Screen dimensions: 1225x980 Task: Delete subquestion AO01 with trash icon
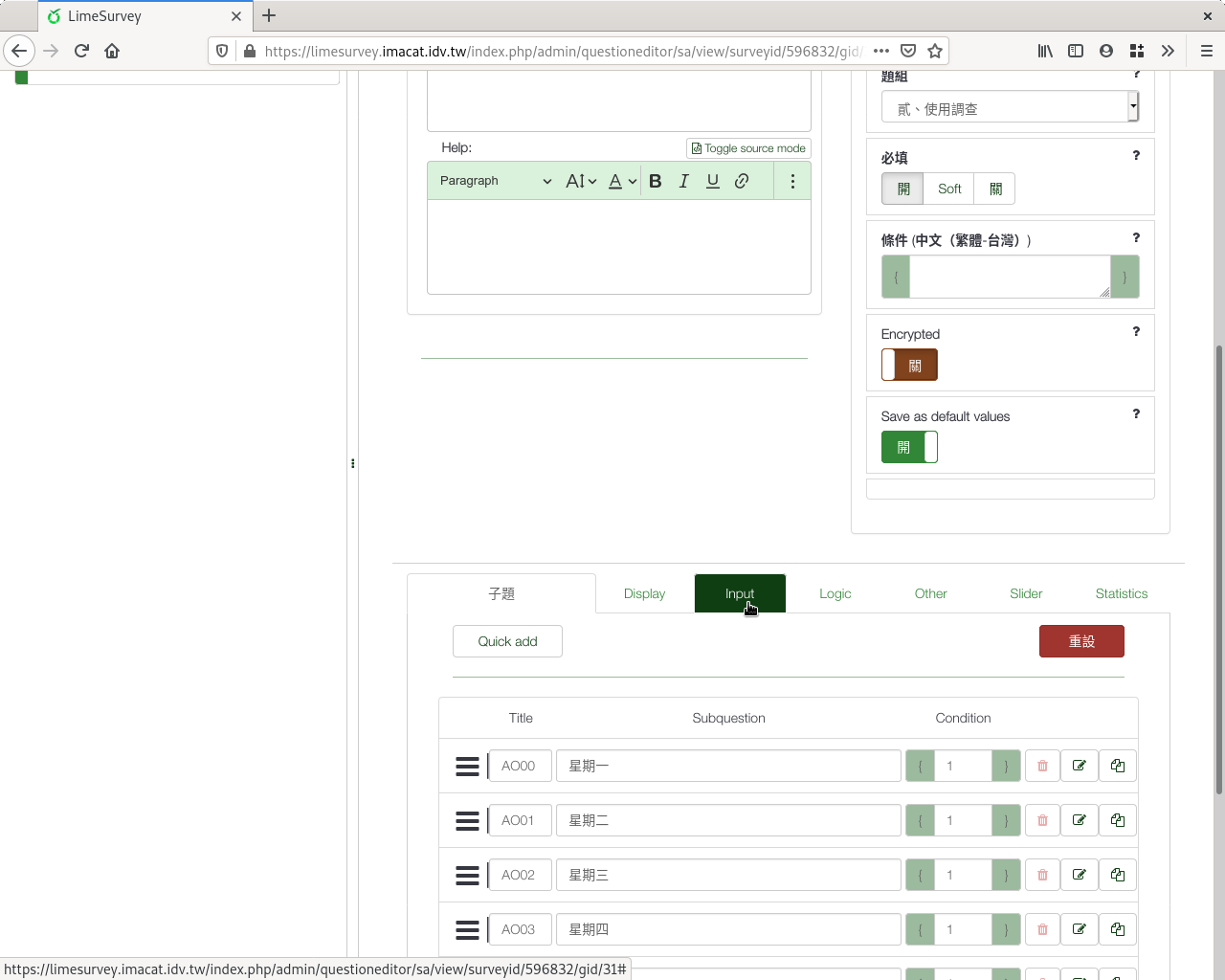pyautogui.click(x=1043, y=820)
